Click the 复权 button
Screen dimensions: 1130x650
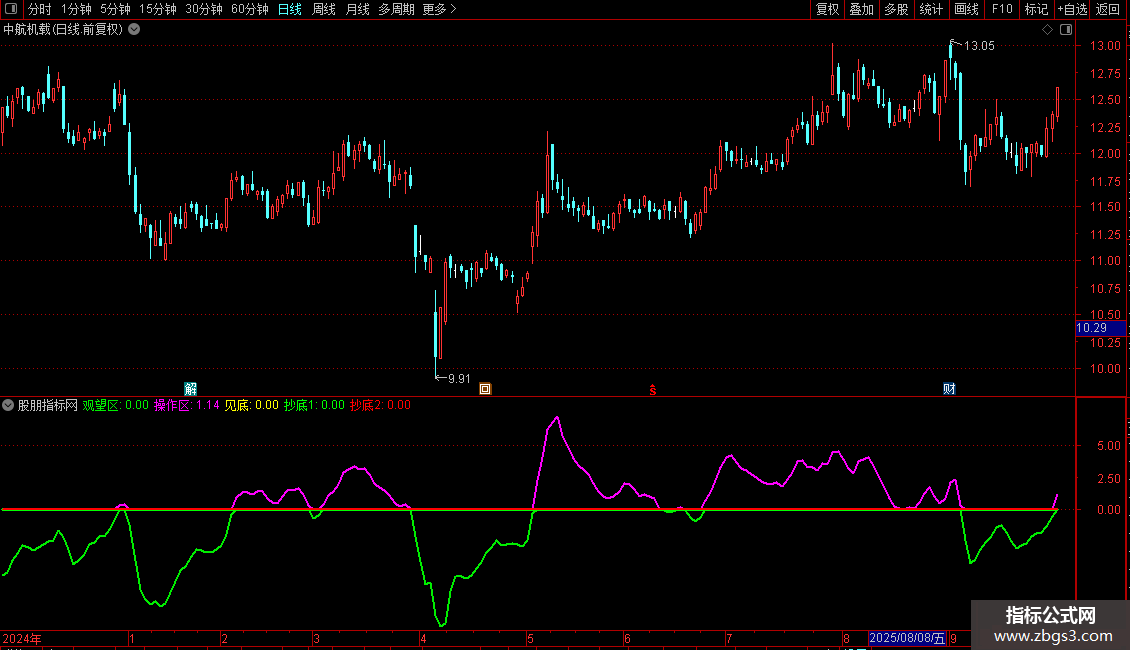click(x=827, y=10)
